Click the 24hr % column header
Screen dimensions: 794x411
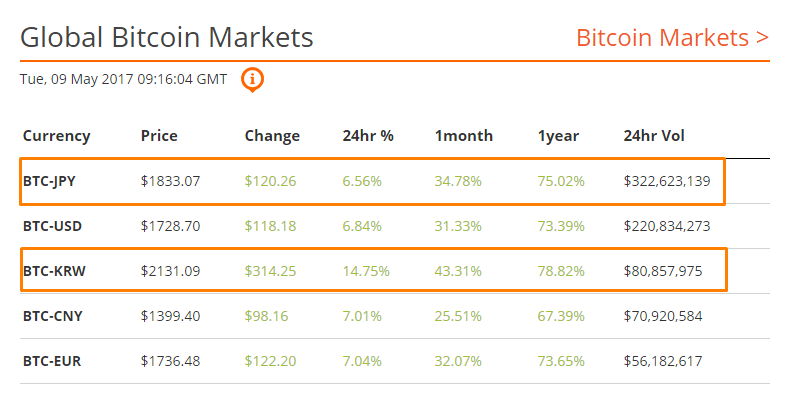[x=367, y=136]
